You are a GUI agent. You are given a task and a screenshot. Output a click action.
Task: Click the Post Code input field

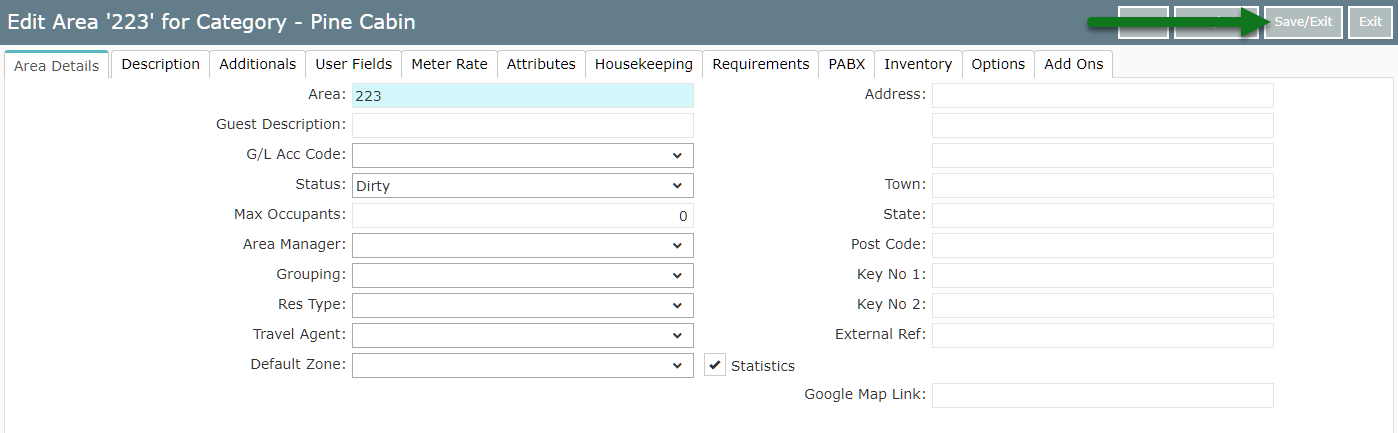click(x=1102, y=245)
